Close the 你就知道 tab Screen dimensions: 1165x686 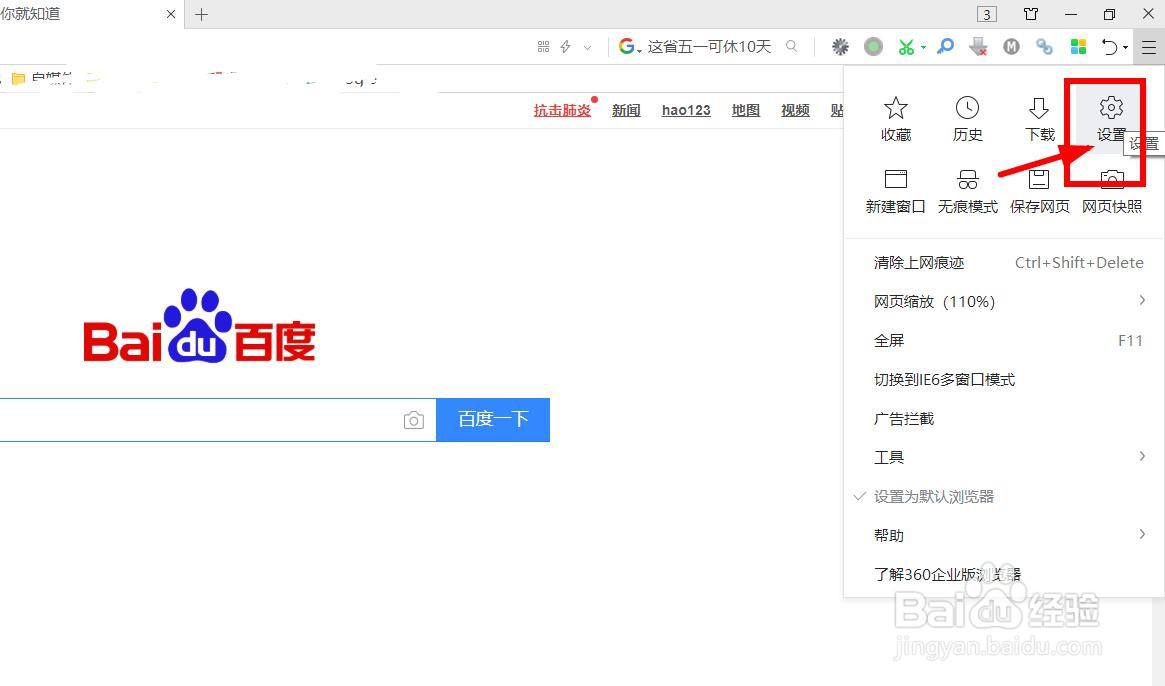pos(171,14)
